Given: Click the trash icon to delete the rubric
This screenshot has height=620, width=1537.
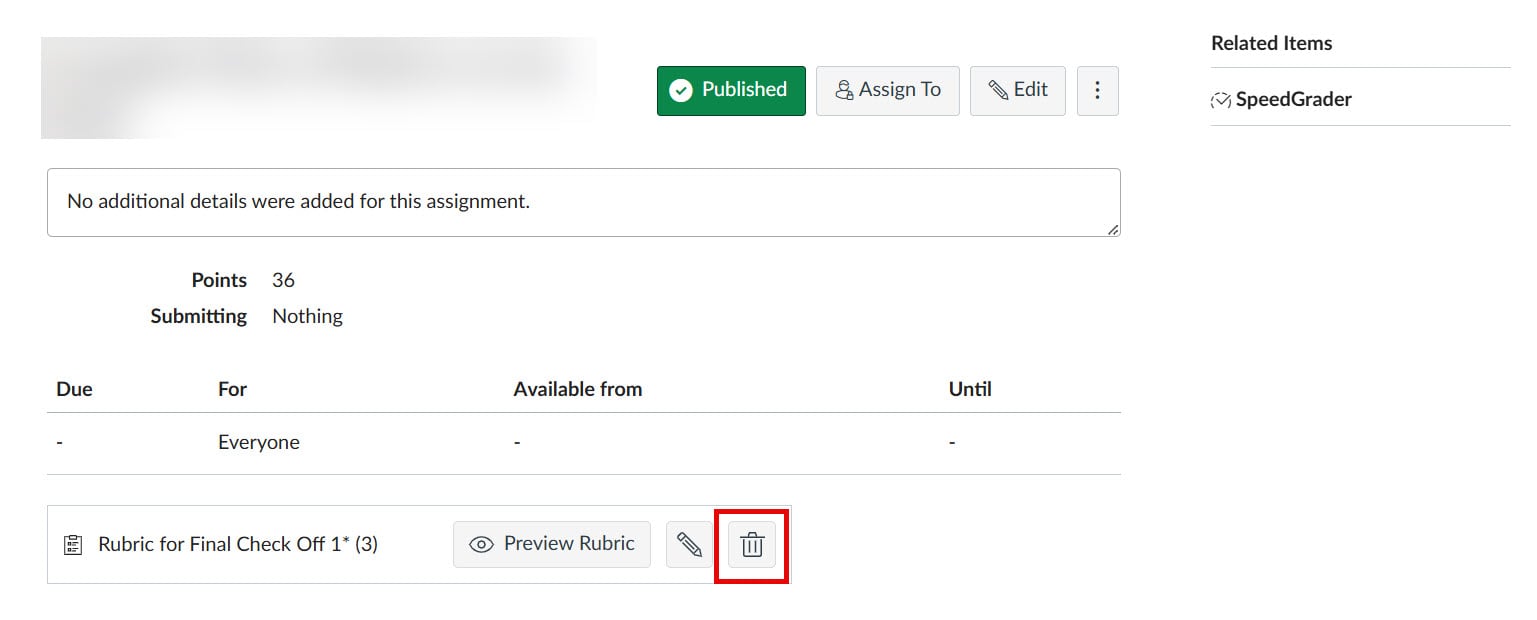Looking at the screenshot, I should tap(751, 544).
